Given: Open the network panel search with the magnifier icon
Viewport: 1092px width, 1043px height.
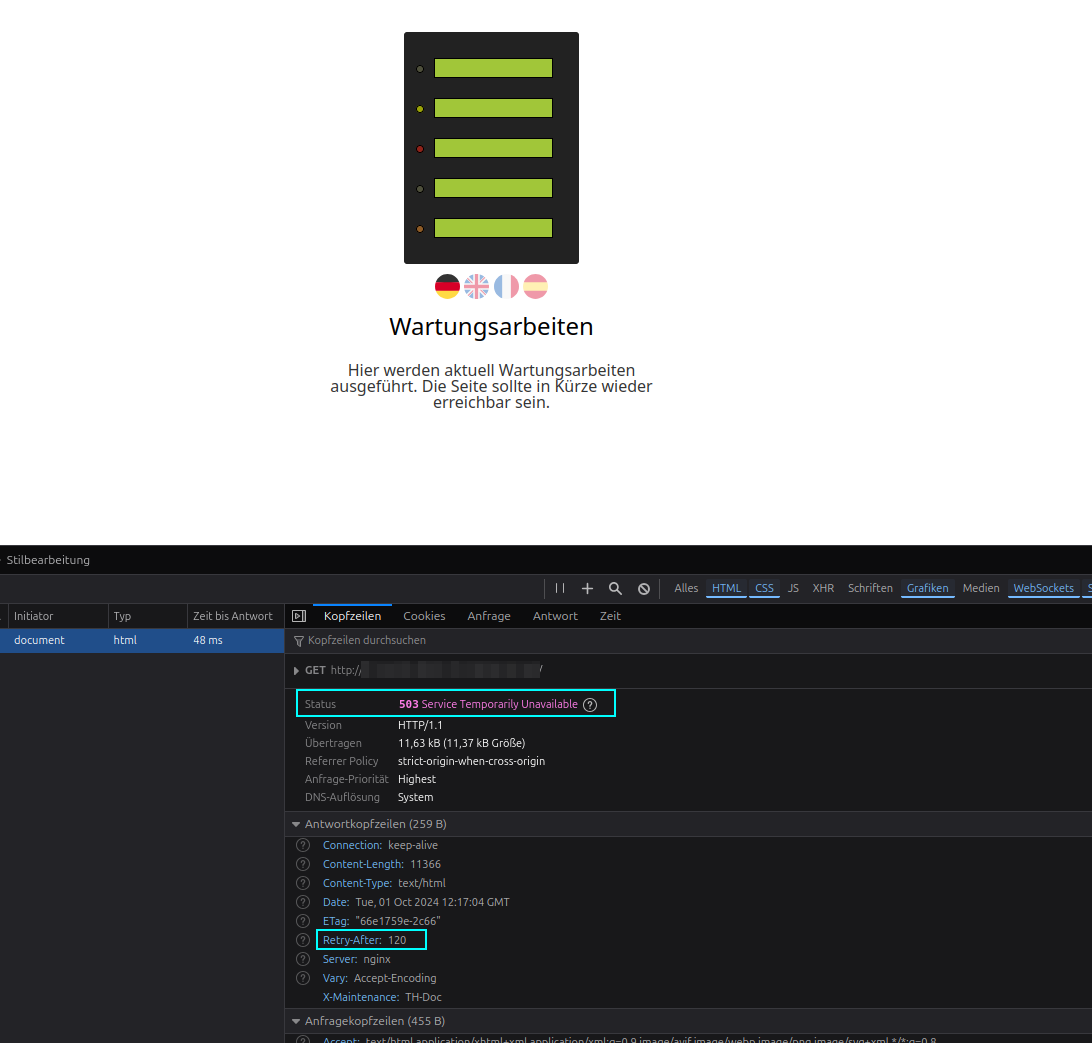Looking at the screenshot, I should 615,588.
